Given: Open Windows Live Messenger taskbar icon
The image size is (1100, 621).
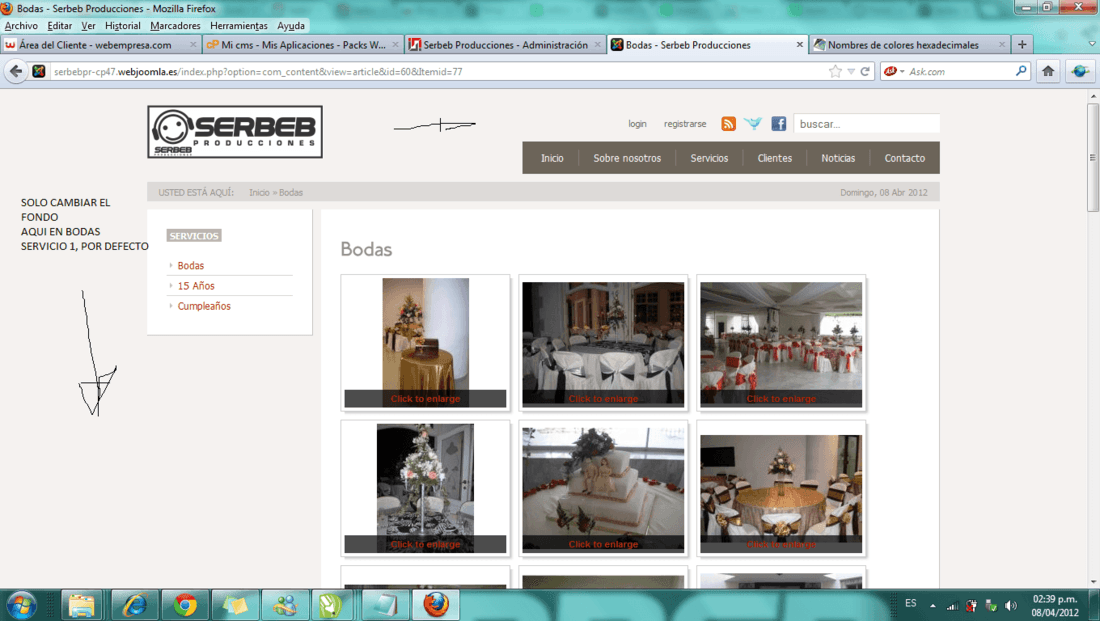Looking at the screenshot, I should 285,605.
